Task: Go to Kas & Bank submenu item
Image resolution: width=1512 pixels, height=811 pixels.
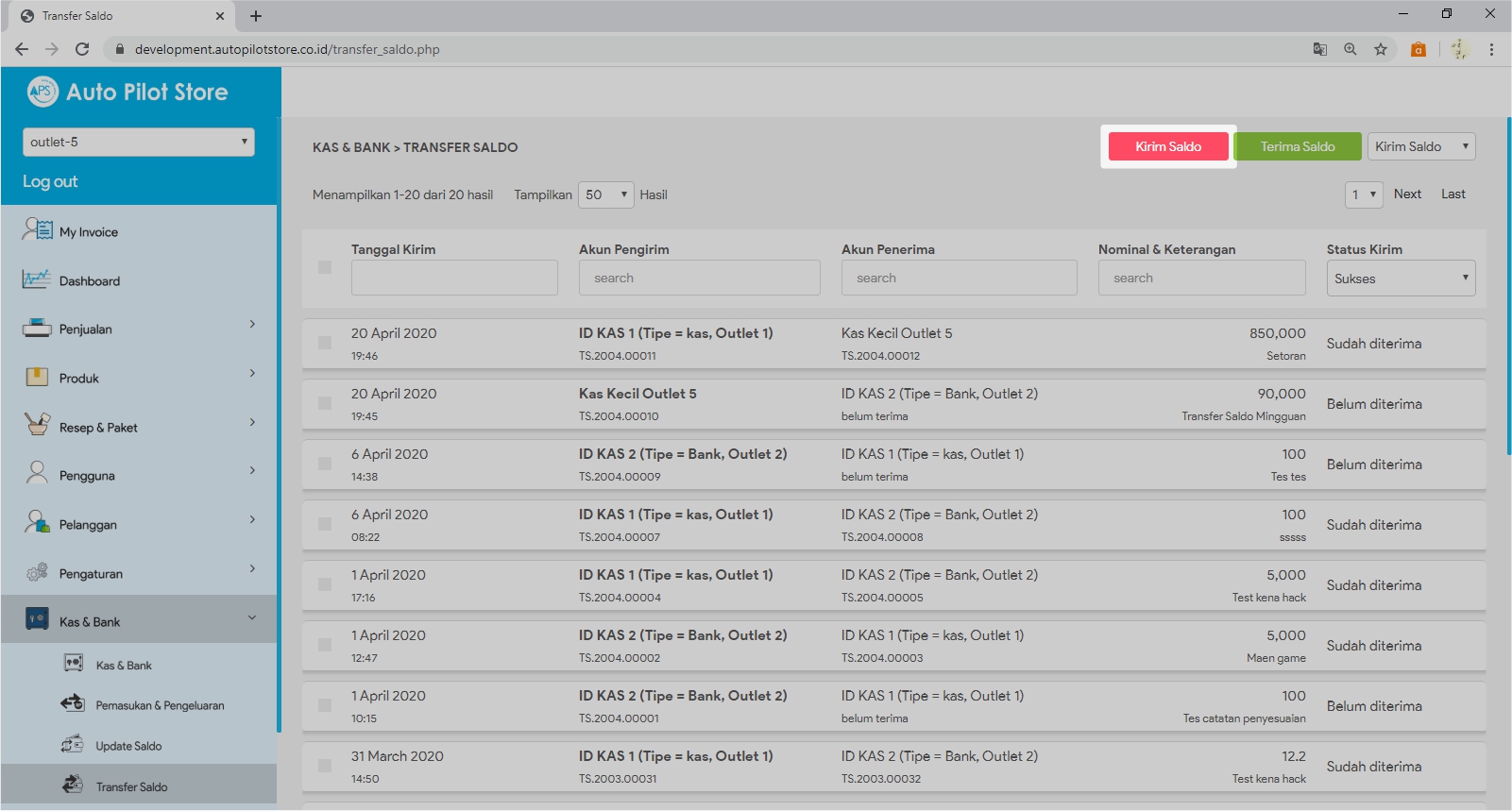Action: [x=124, y=666]
